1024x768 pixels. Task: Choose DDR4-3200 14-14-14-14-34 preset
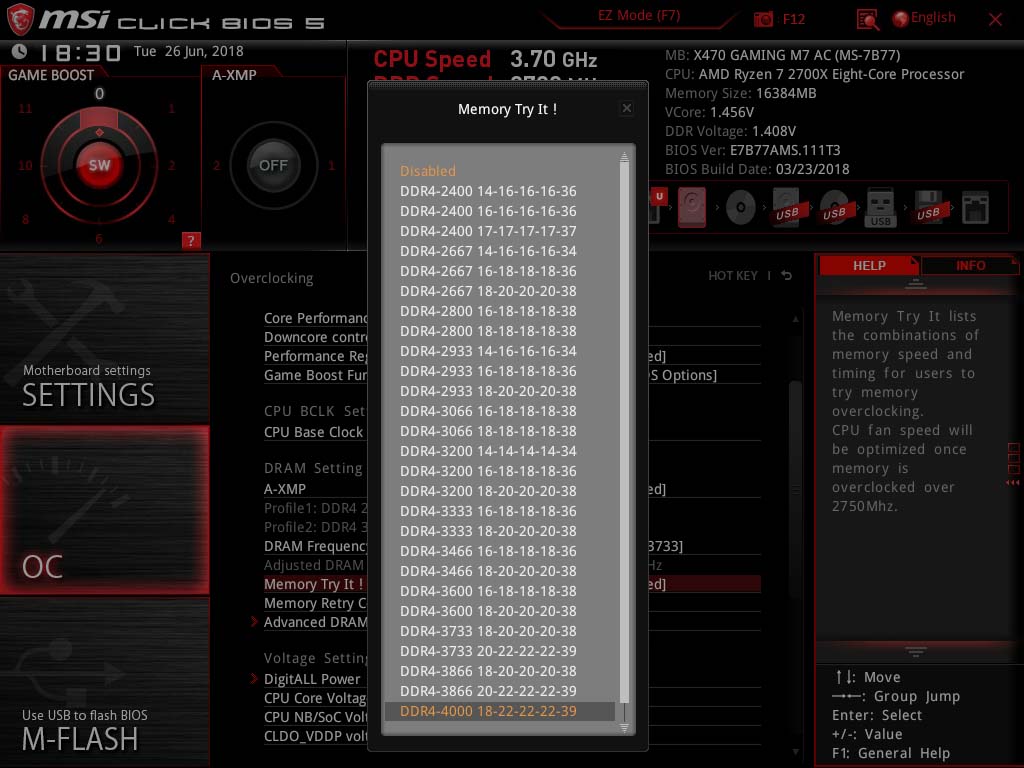[488, 451]
